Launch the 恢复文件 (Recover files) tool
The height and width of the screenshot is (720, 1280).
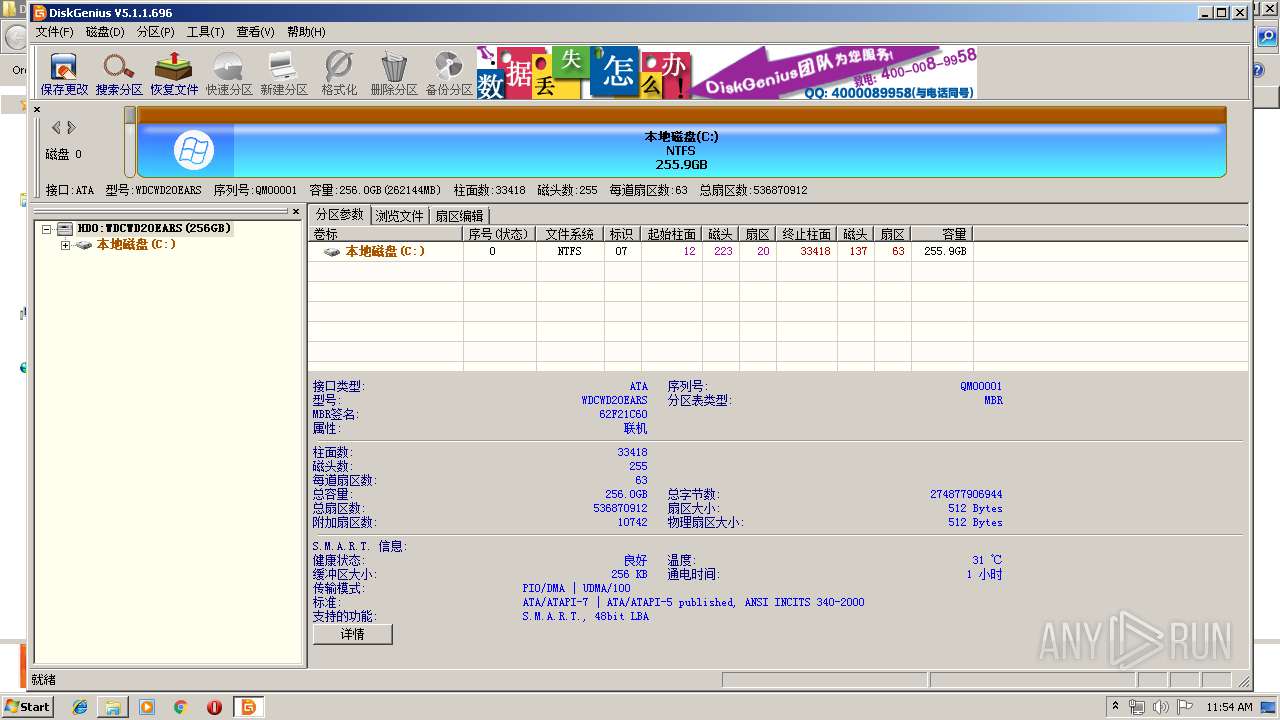coord(174,73)
